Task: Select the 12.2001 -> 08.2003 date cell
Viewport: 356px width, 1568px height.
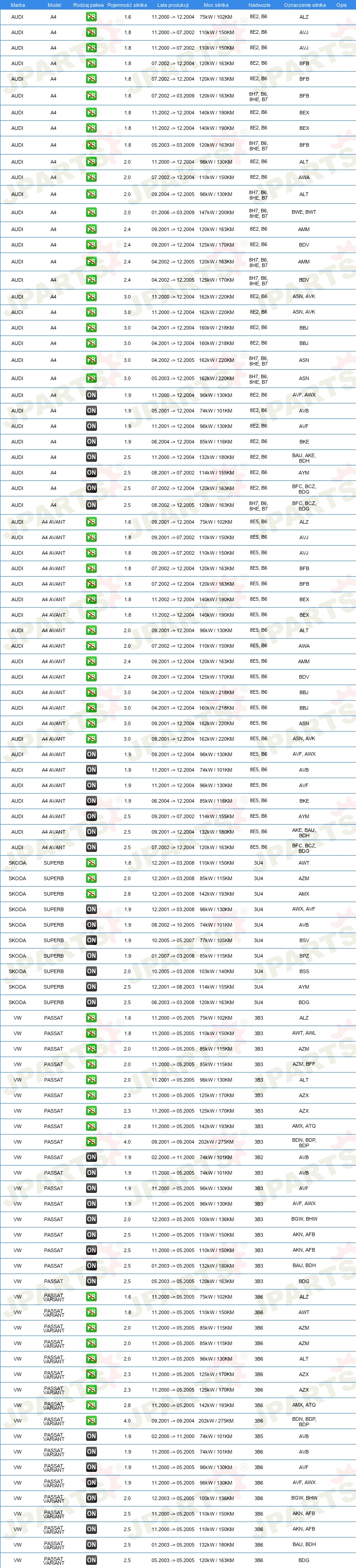Action: [173, 987]
